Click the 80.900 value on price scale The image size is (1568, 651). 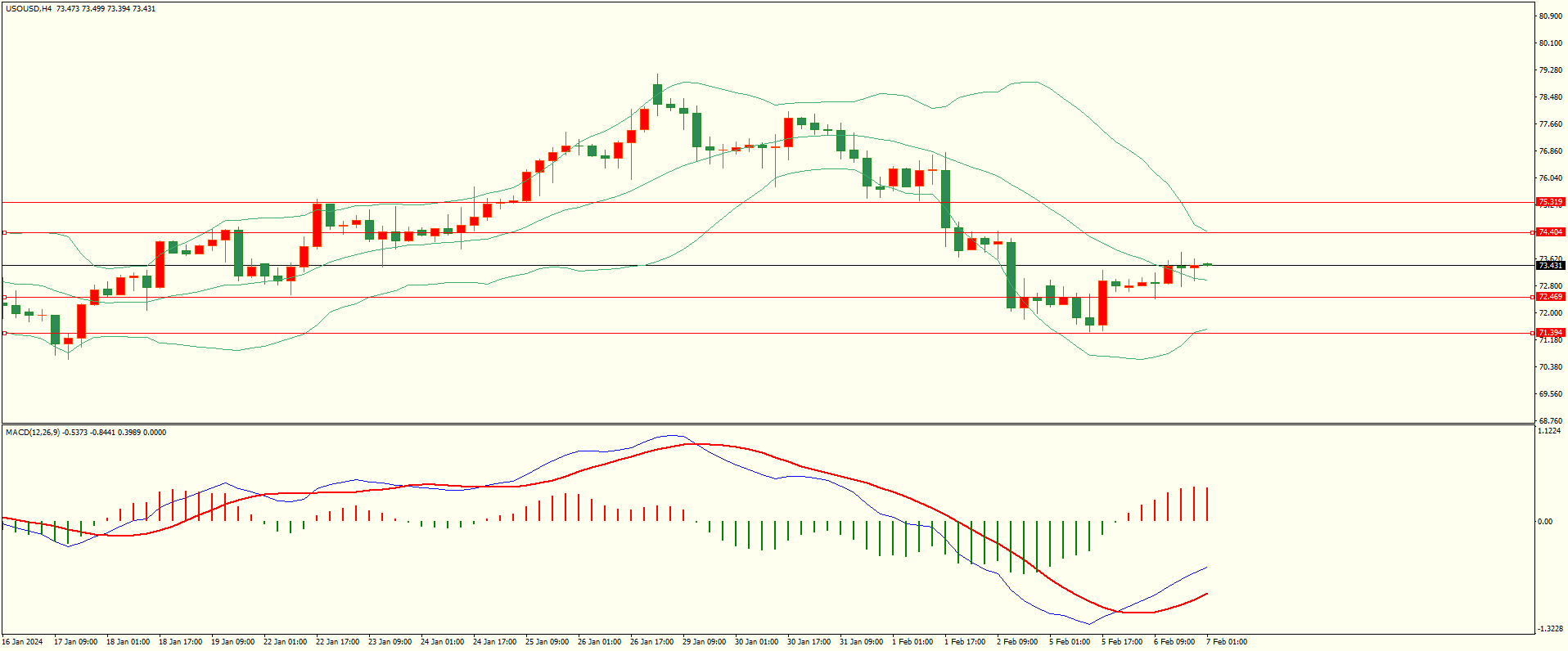tap(1550, 16)
